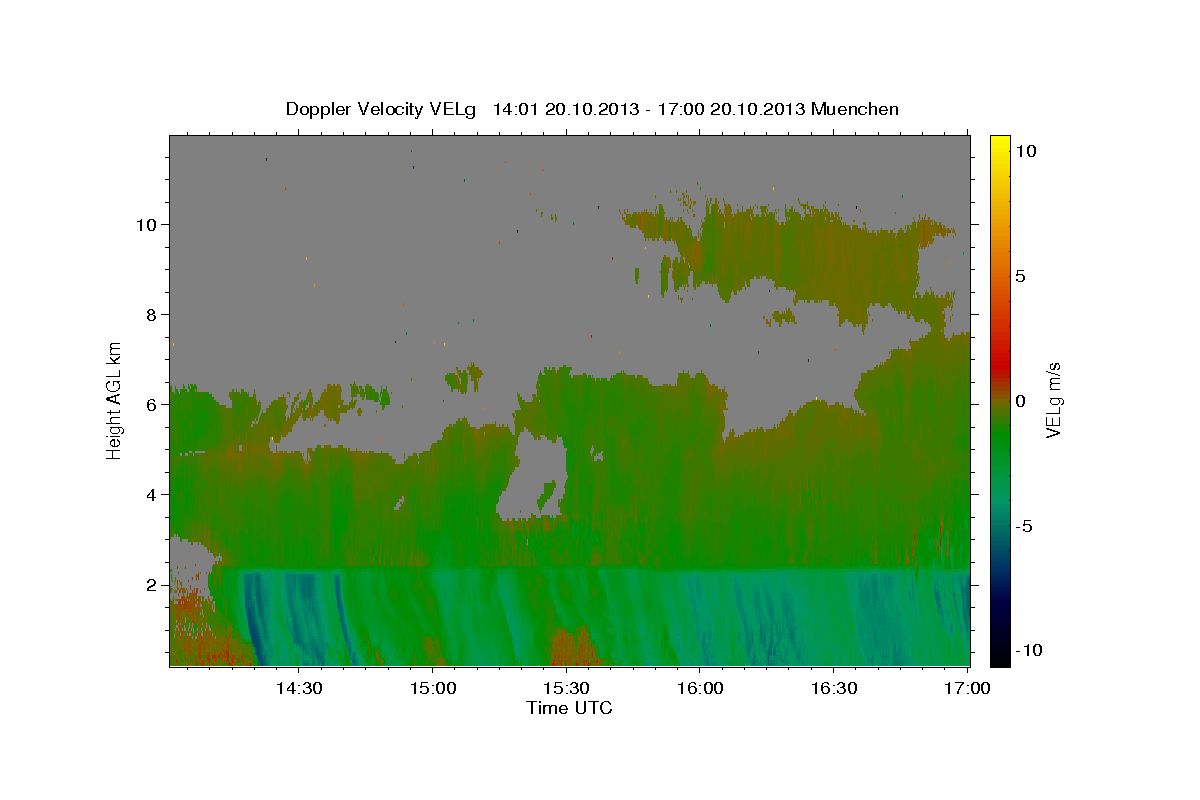Image resolution: width=1200 pixels, height=800 pixels.
Task: Click the plot title "Doppler Velocity VELg"
Action: tap(382, 109)
